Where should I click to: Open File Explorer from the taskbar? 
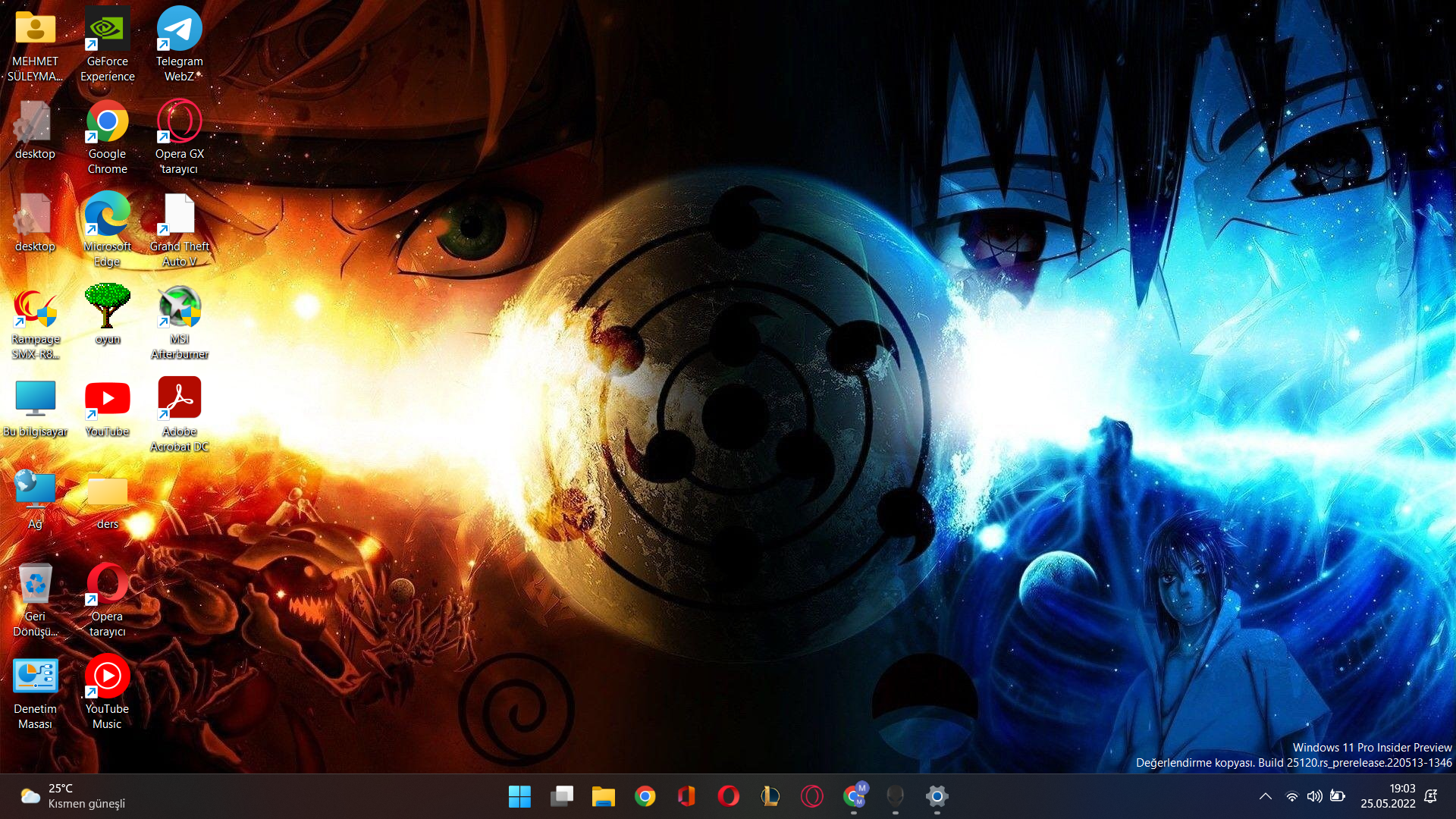603,796
